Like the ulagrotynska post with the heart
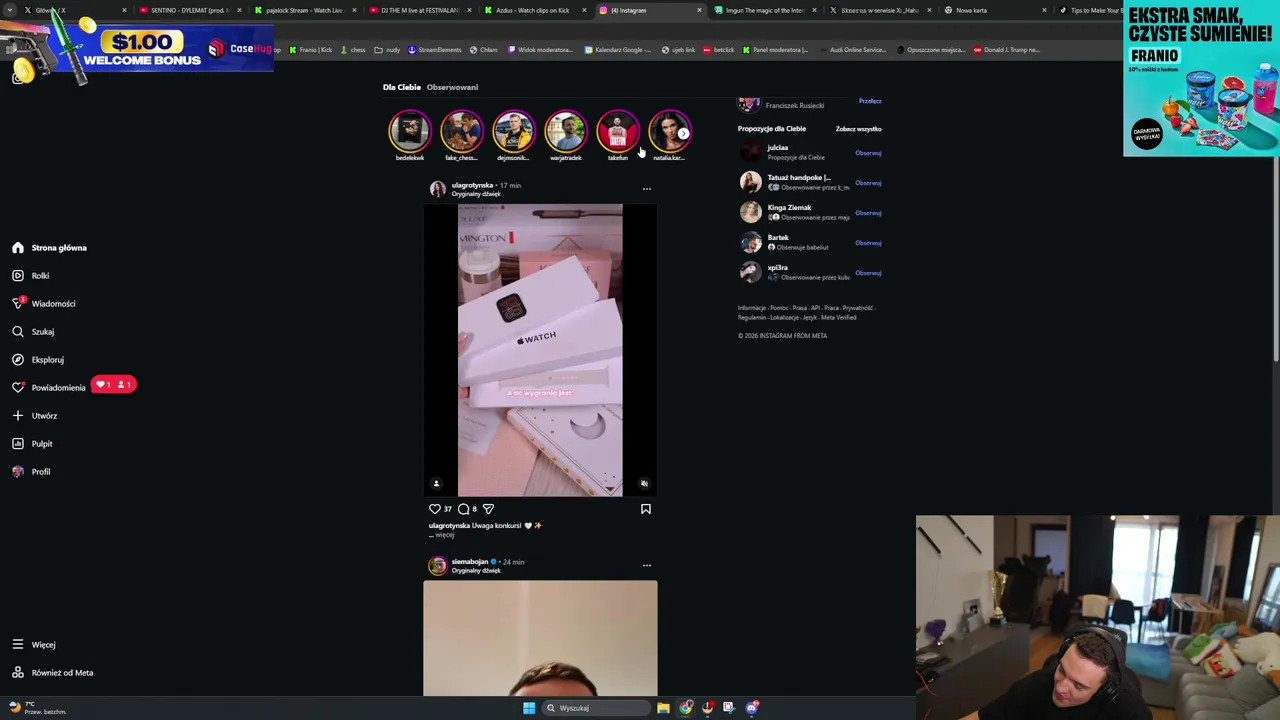 (435, 509)
